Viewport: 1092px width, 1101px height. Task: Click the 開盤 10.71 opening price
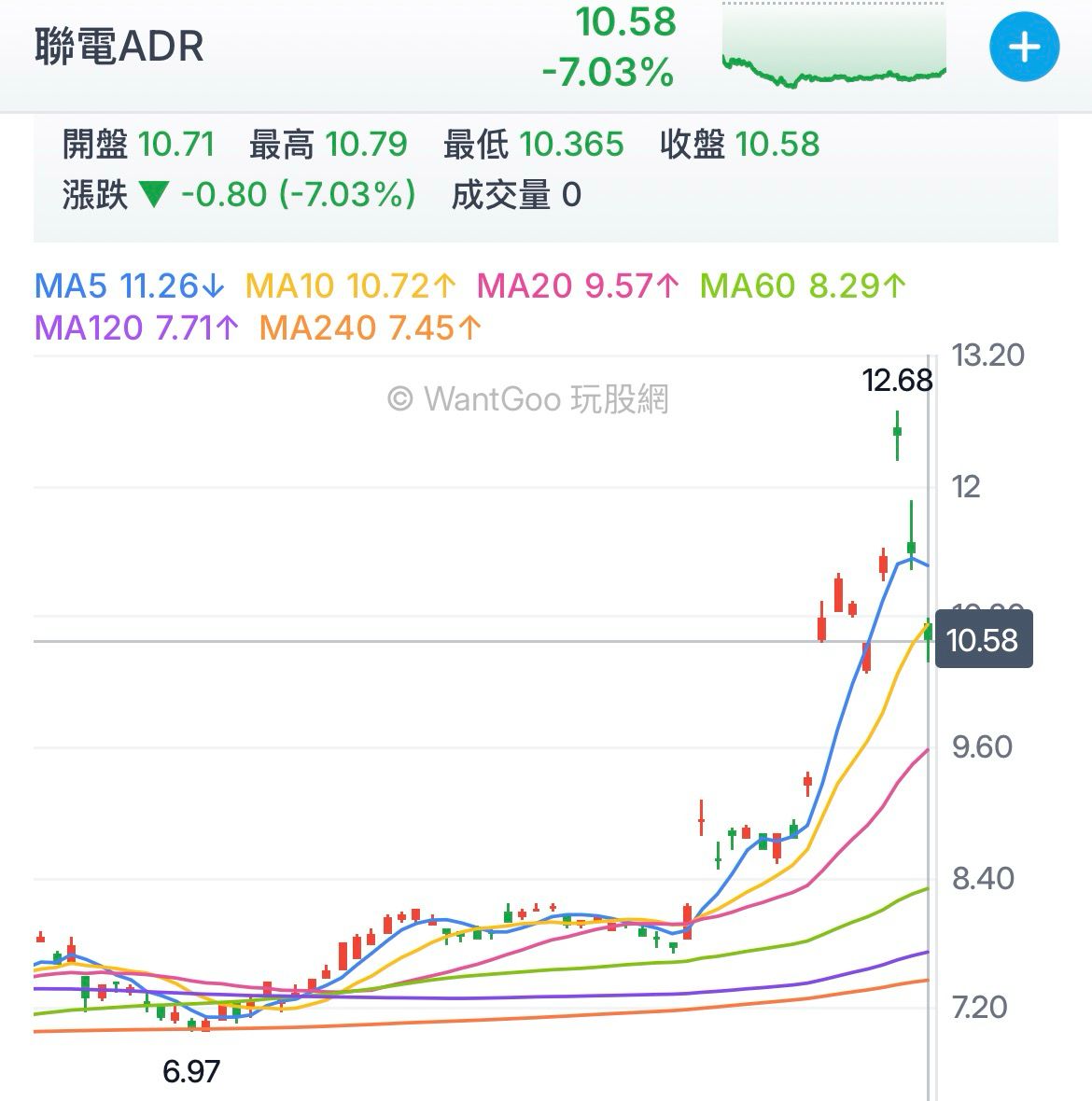point(138,145)
